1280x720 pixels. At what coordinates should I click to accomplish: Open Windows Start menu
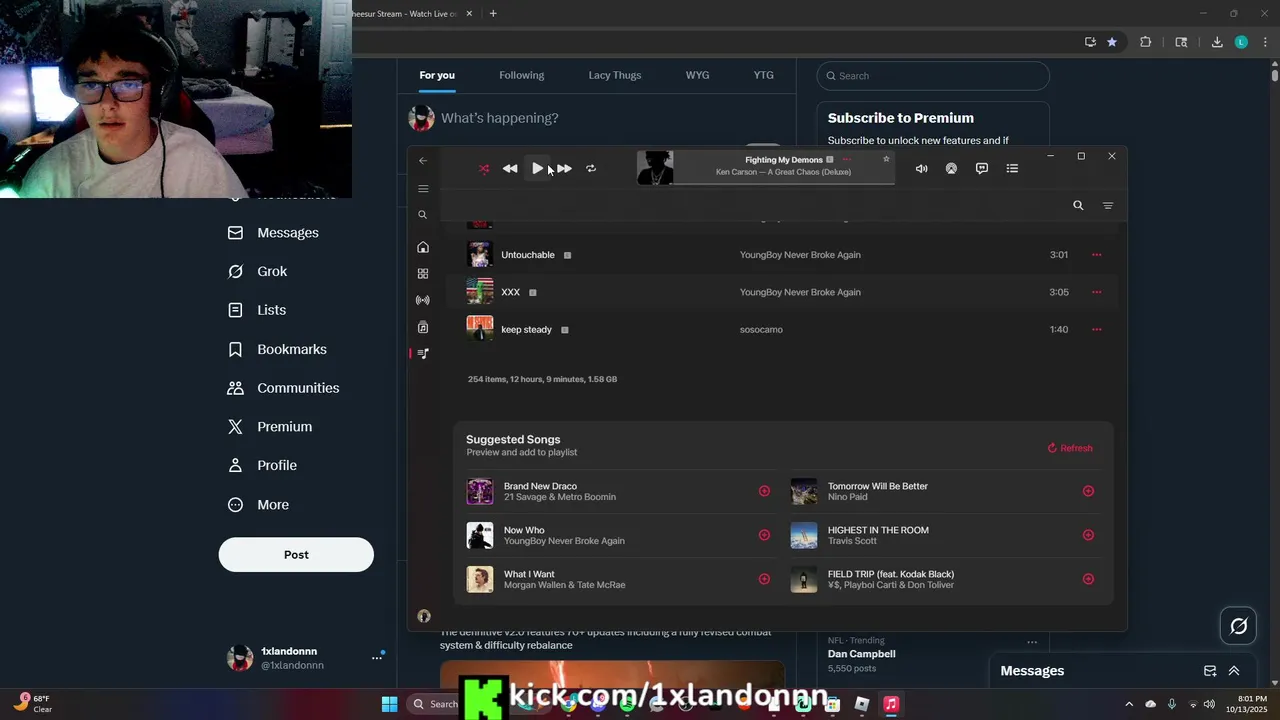pos(389,704)
